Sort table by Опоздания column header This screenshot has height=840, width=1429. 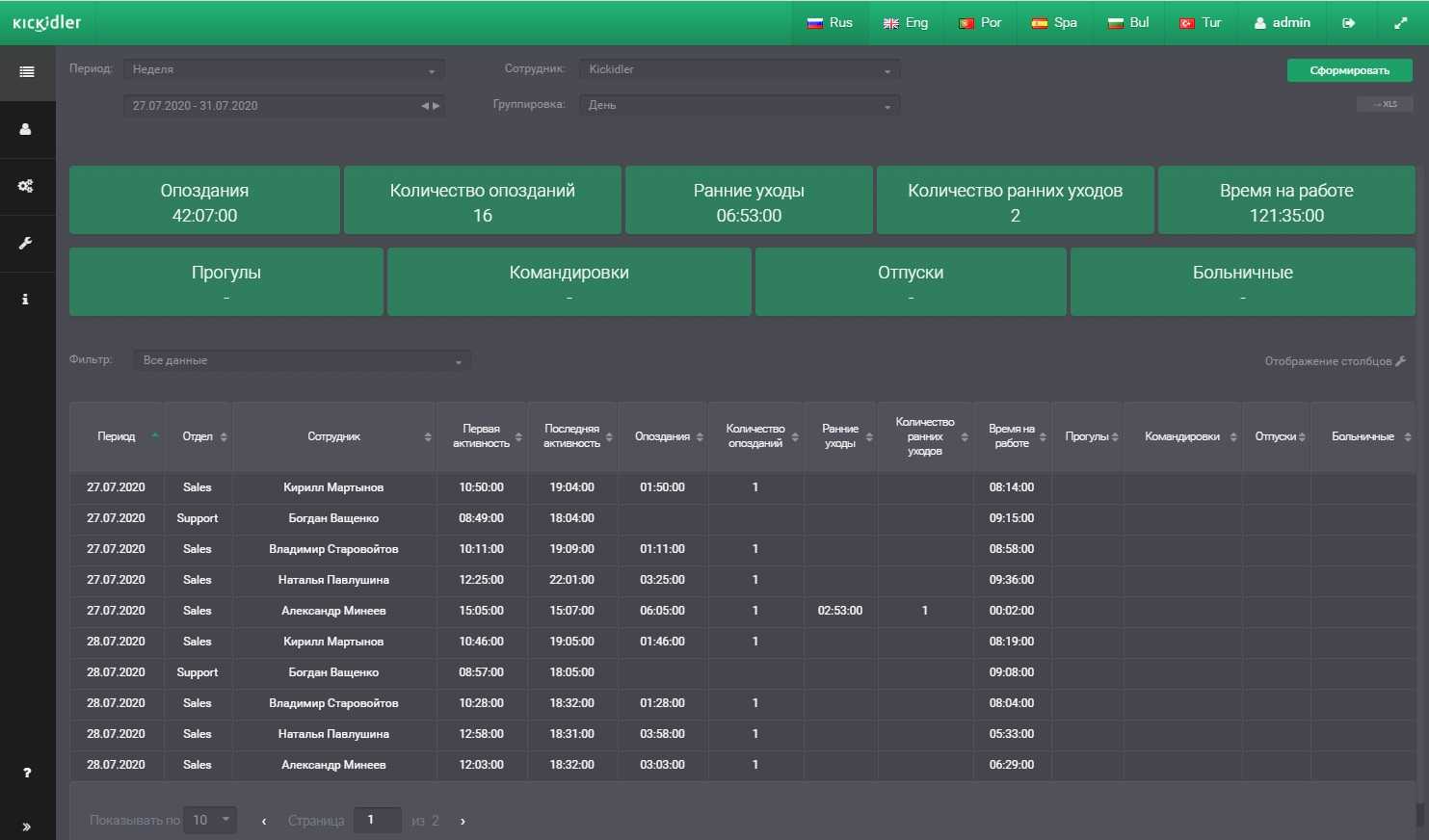pyautogui.click(x=663, y=437)
